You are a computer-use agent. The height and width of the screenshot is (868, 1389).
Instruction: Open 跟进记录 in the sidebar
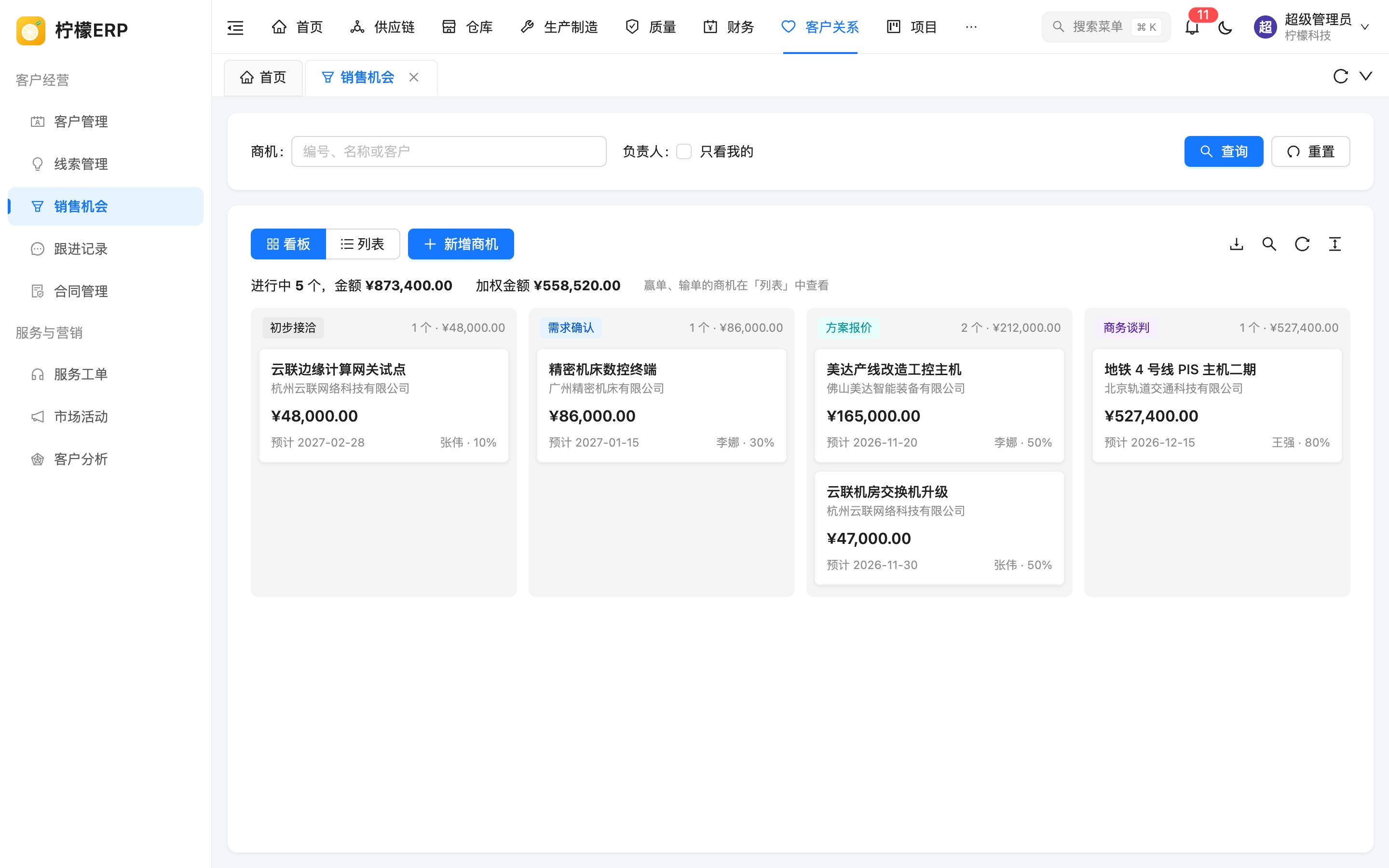106,249
